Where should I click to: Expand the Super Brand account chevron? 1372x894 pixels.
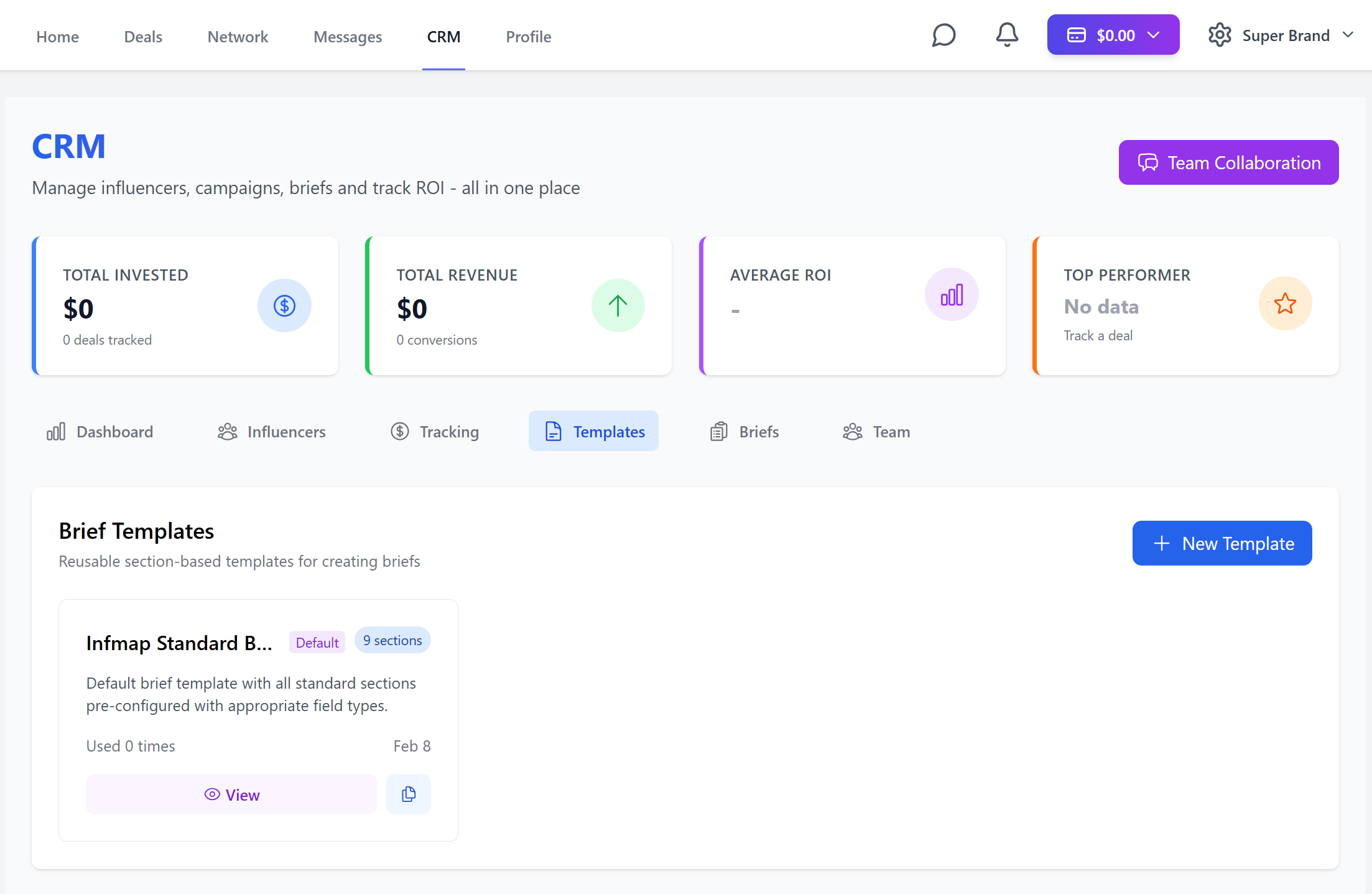1348,35
